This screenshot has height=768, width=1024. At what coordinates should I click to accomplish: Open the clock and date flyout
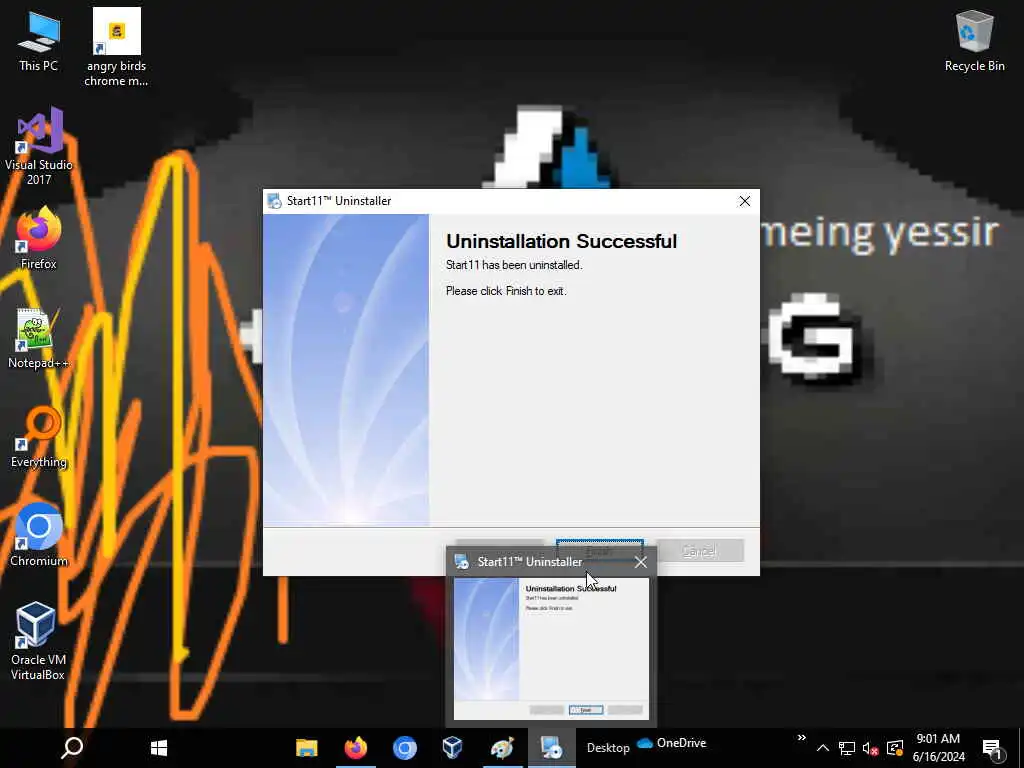pyautogui.click(x=938, y=748)
